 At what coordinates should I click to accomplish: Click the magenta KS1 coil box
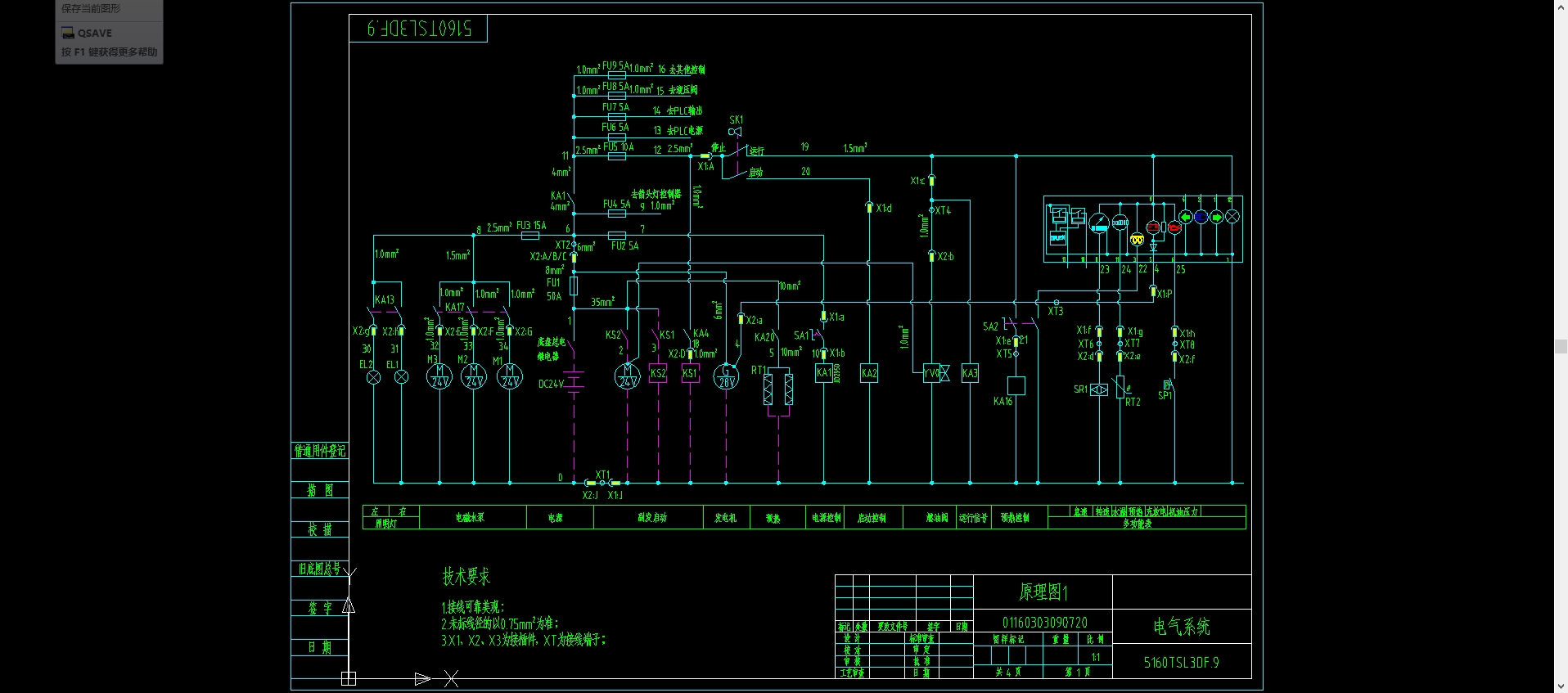pyautogui.click(x=691, y=373)
